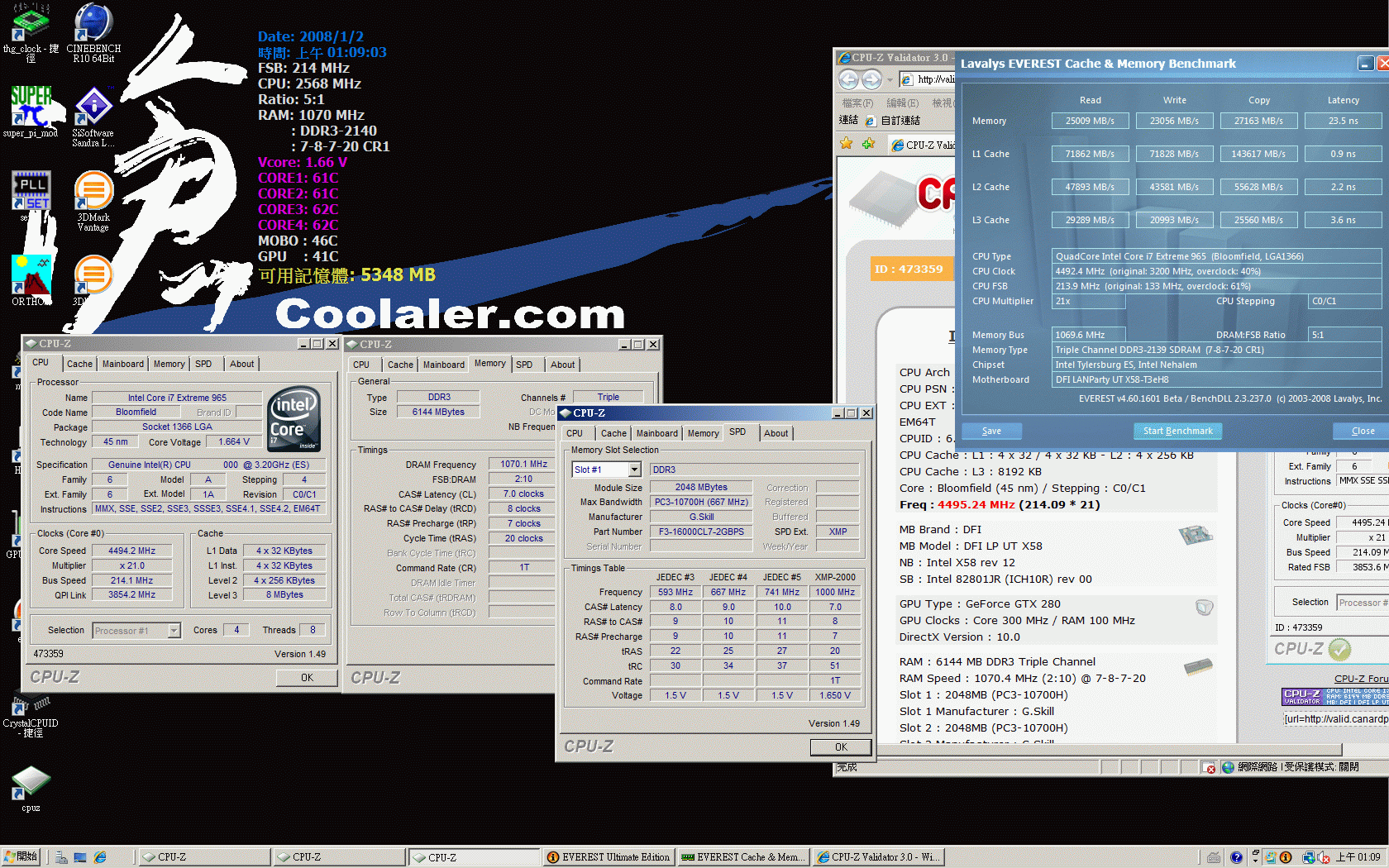Click the Intel Core i7 inside logo
This screenshot has height=868, width=1389.
[294, 419]
